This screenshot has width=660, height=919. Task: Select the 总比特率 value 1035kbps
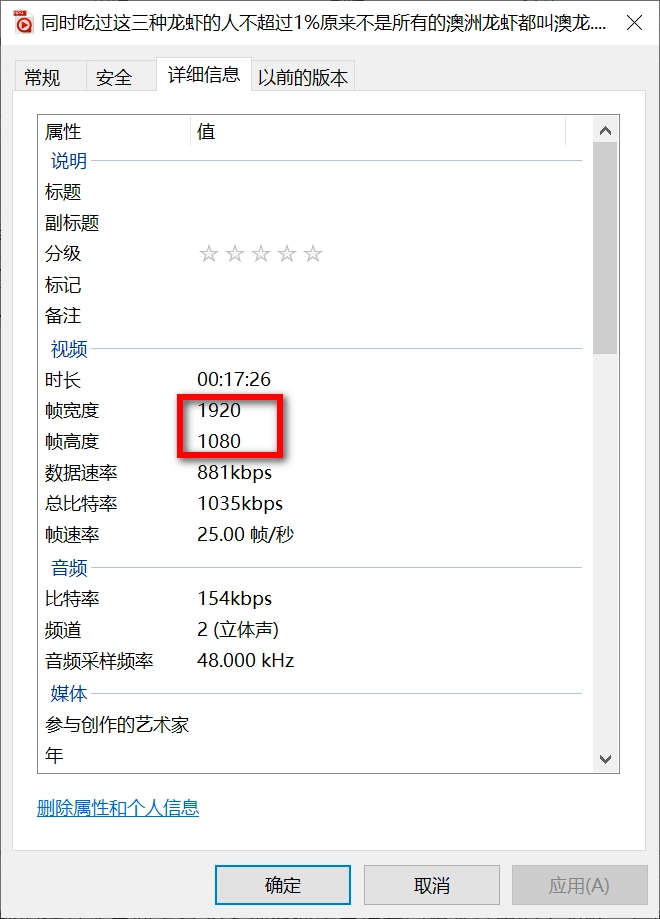point(240,503)
